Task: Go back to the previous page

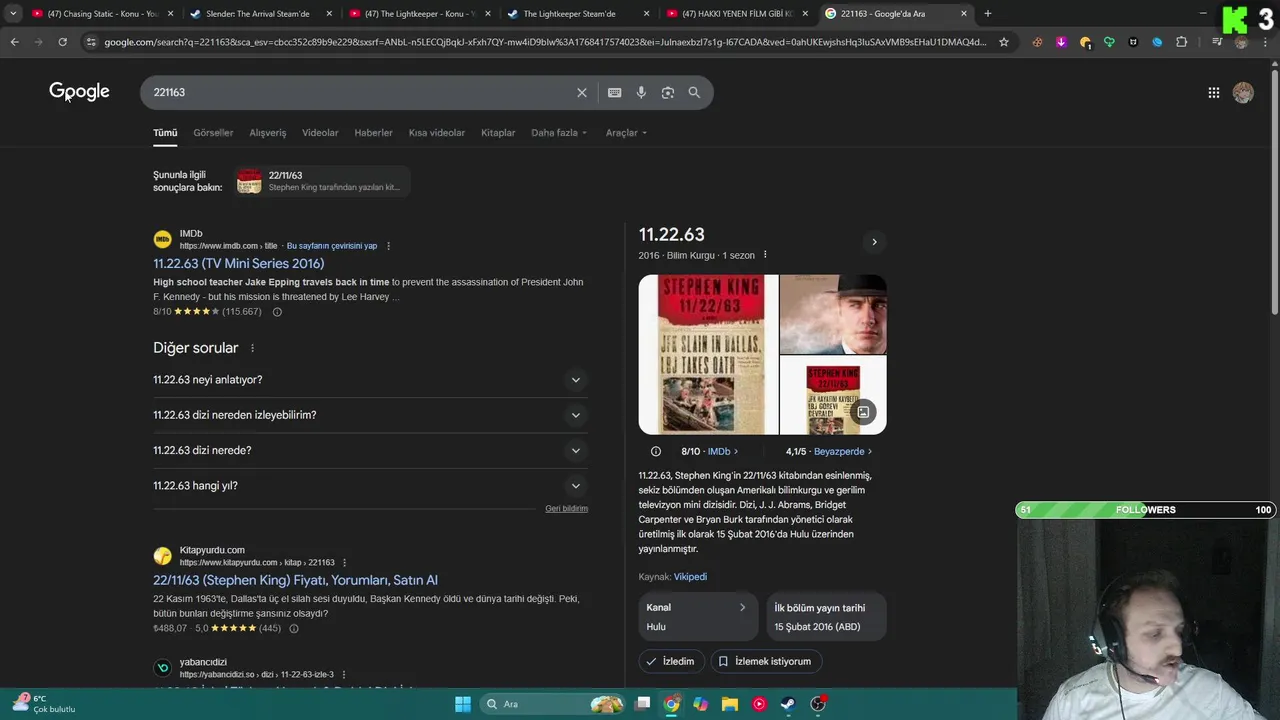Action: 14,42
